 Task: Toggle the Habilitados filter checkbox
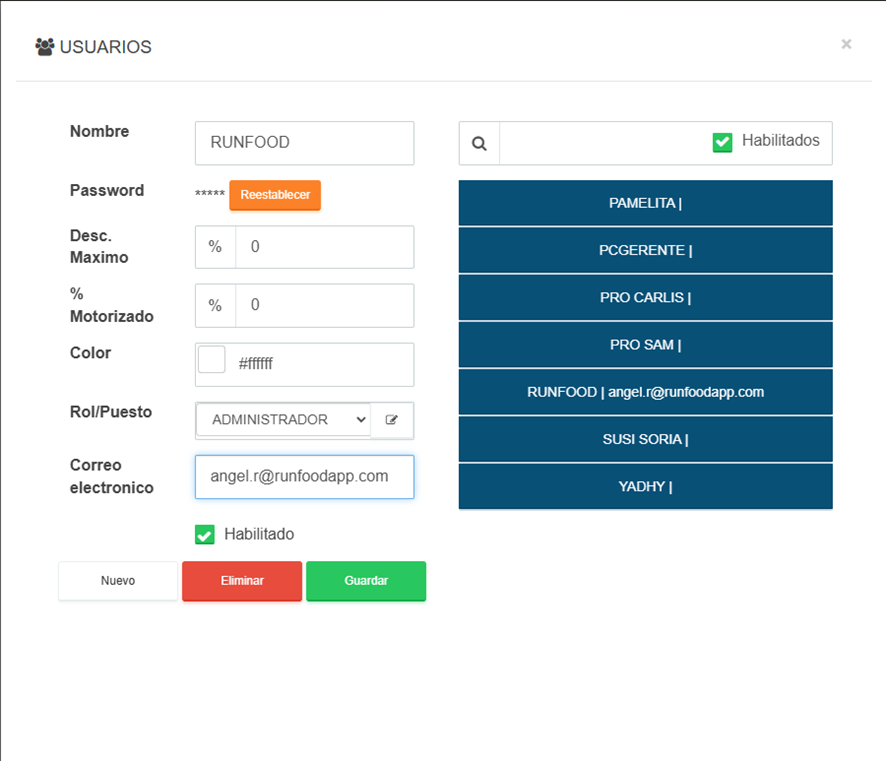pyautogui.click(x=722, y=142)
